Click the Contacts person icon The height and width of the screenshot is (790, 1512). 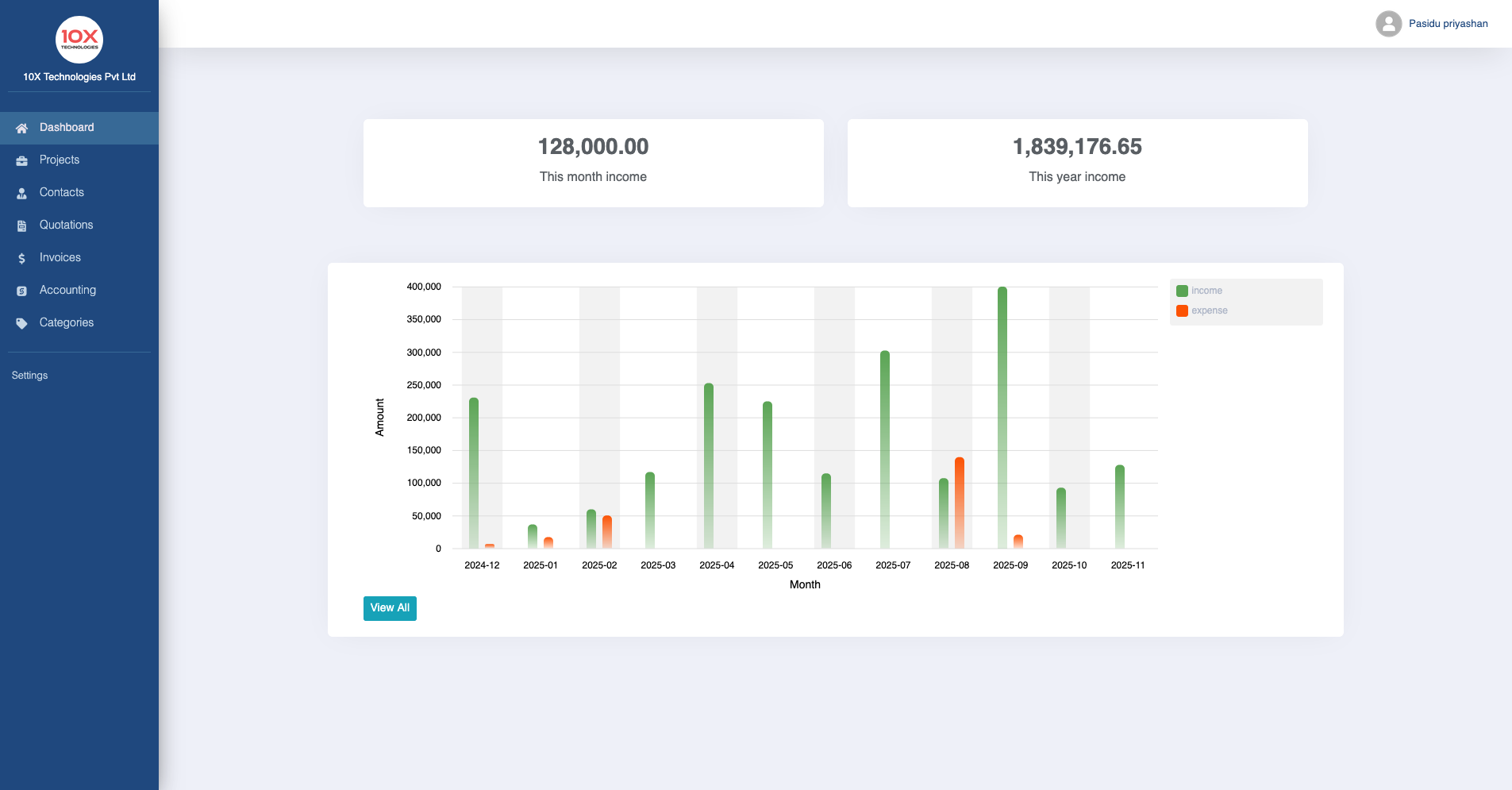[x=21, y=192]
